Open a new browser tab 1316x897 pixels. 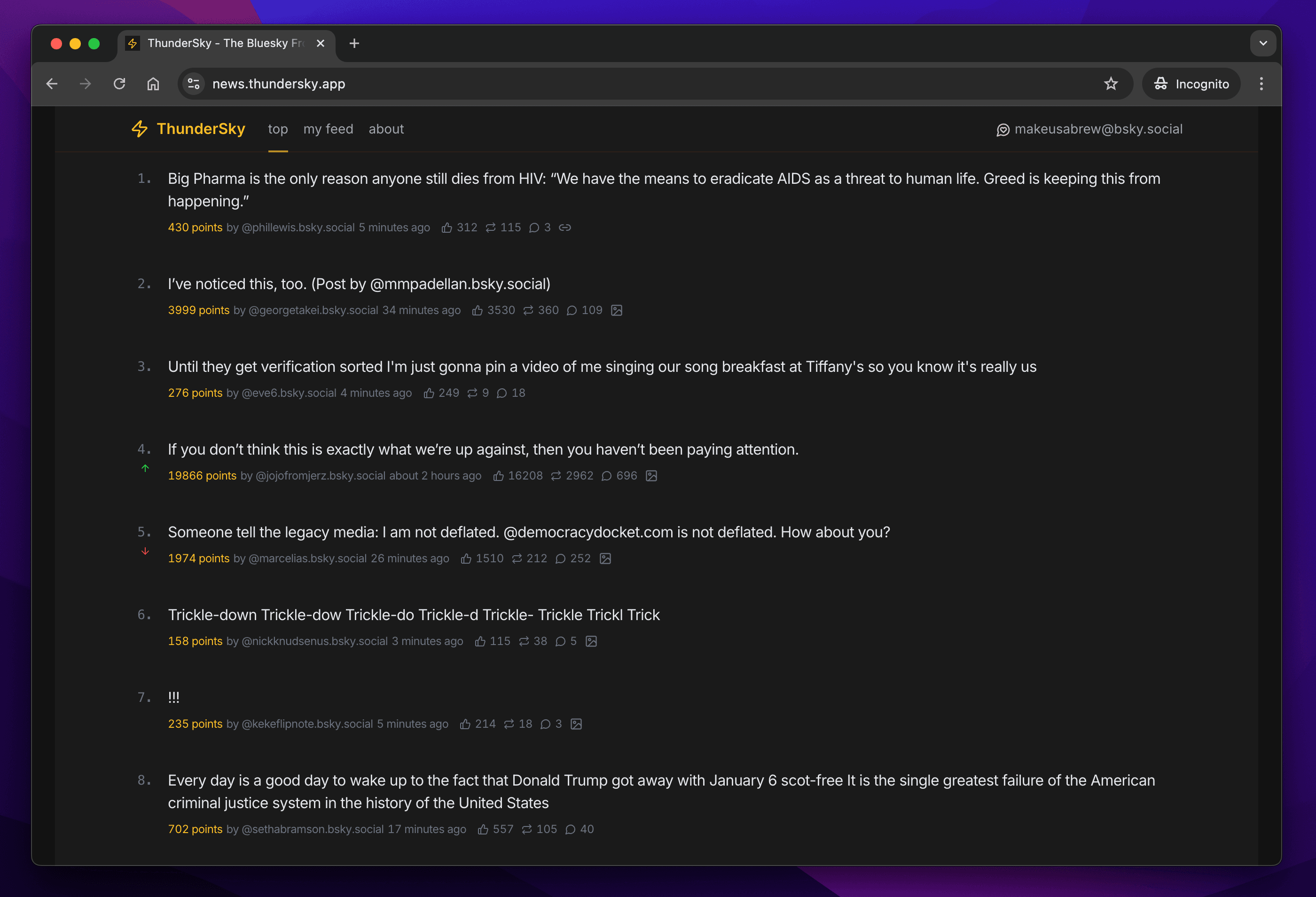tap(354, 43)
